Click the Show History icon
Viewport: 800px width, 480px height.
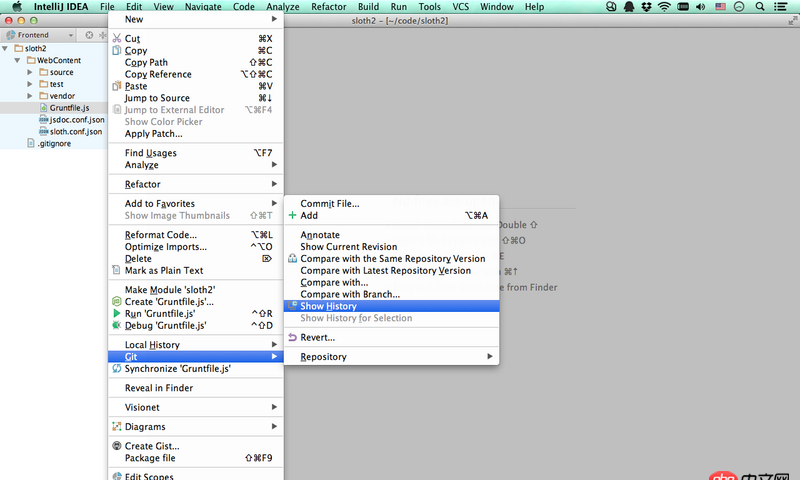292,306
